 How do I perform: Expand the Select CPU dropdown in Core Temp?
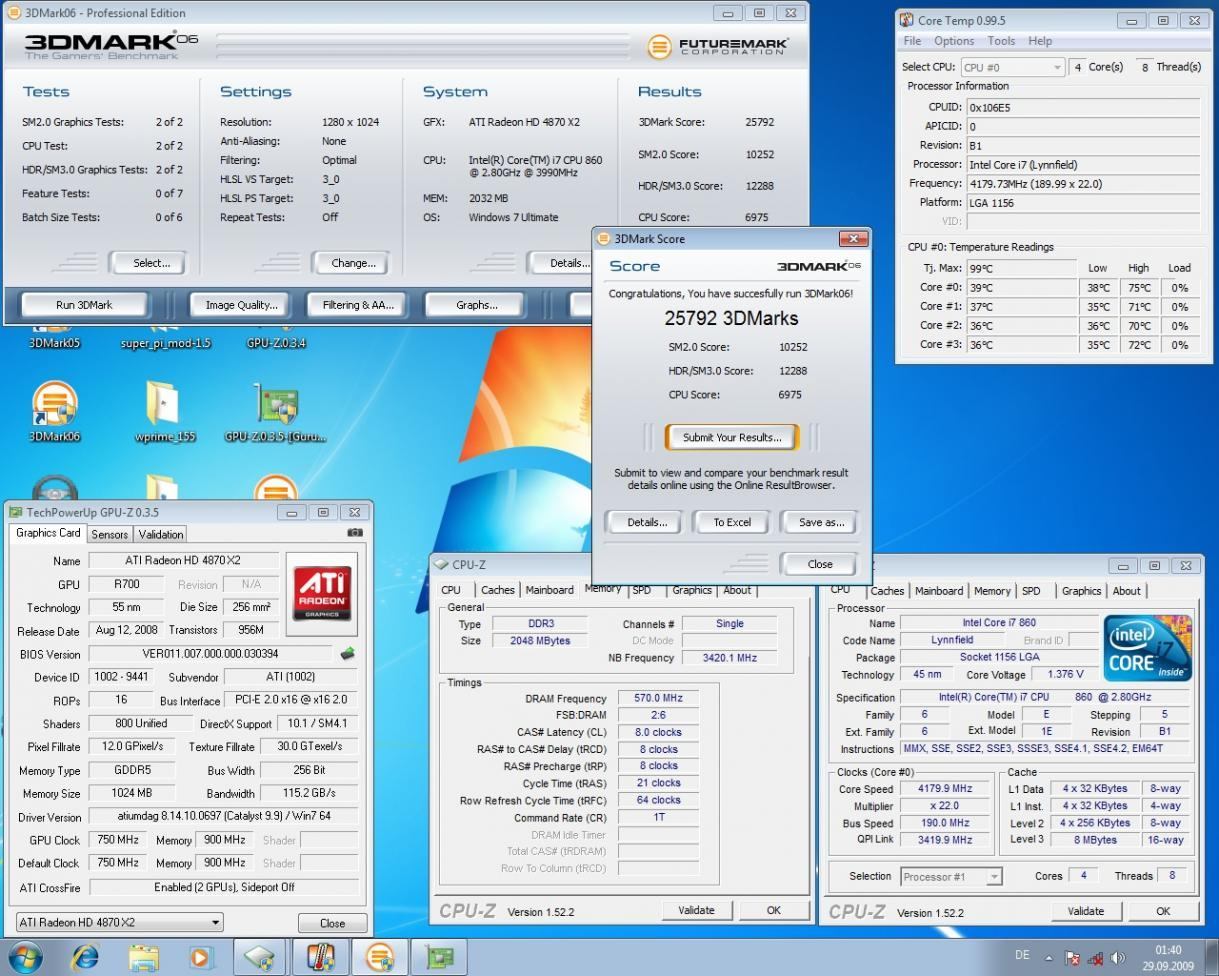1012,67
